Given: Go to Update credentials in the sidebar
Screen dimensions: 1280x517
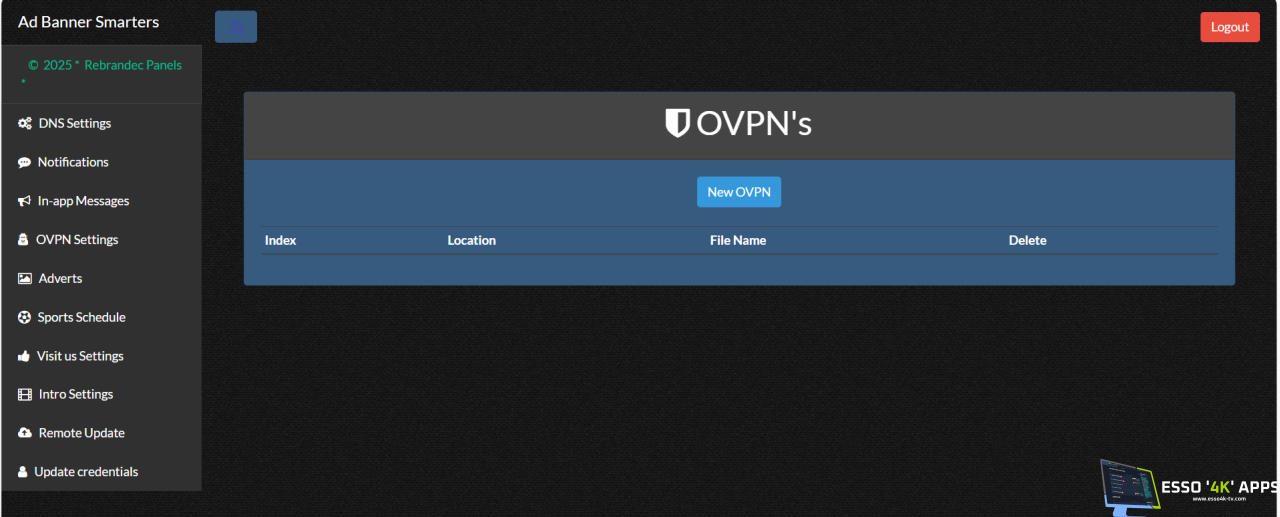Looking at the screenshot, I should pos(86,472).
